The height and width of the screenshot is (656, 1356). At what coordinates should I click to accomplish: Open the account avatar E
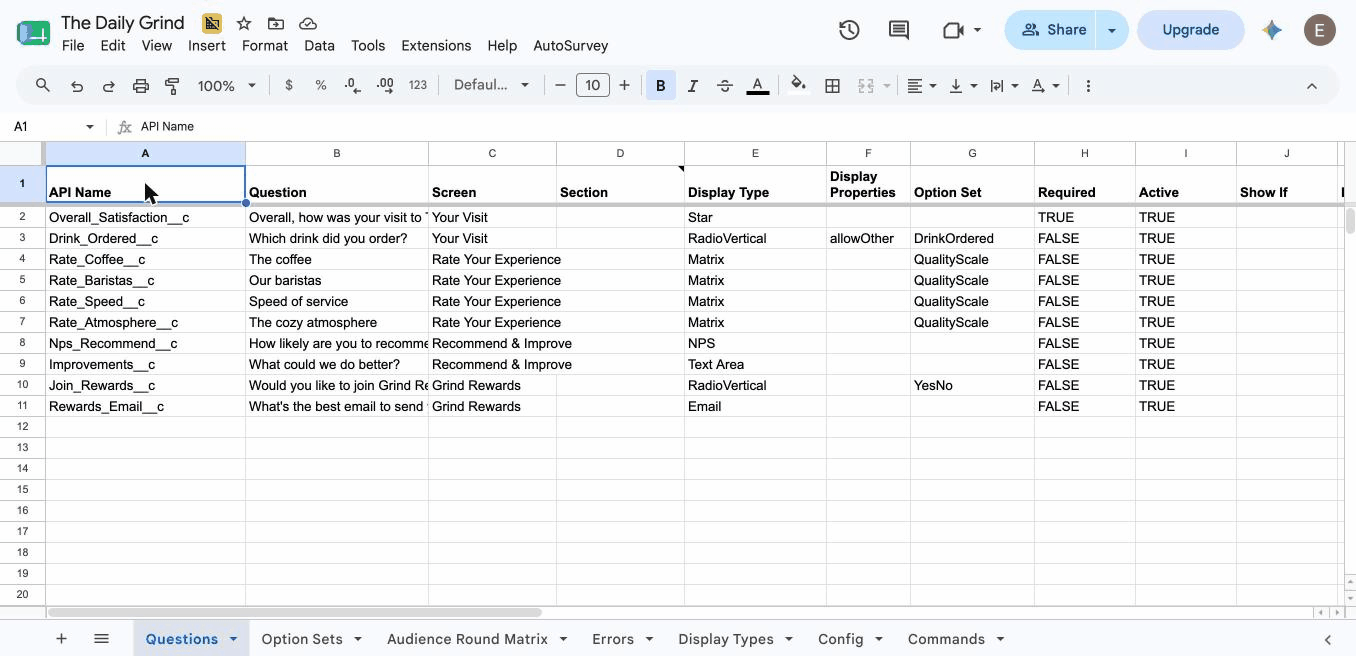coord(1320,30)
